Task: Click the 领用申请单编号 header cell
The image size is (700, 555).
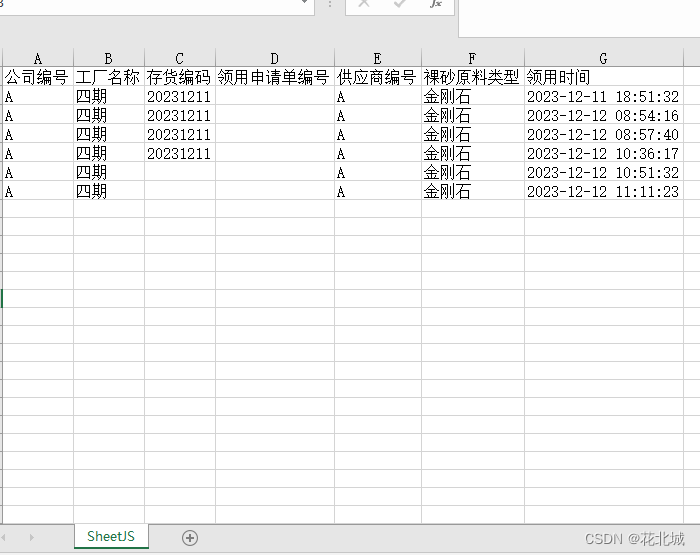Action: [x=275, y=77]
